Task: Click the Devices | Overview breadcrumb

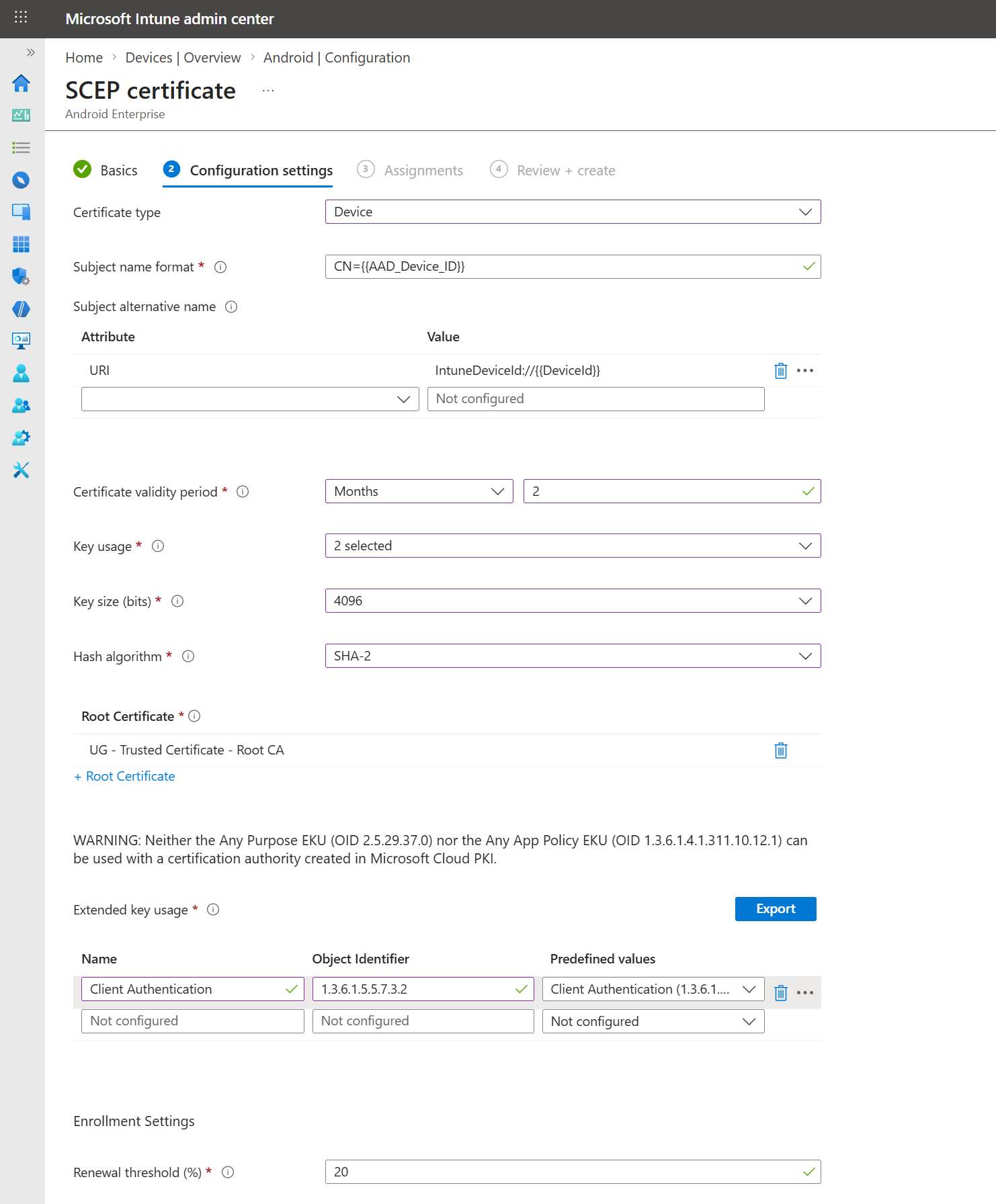Action: 183,58
